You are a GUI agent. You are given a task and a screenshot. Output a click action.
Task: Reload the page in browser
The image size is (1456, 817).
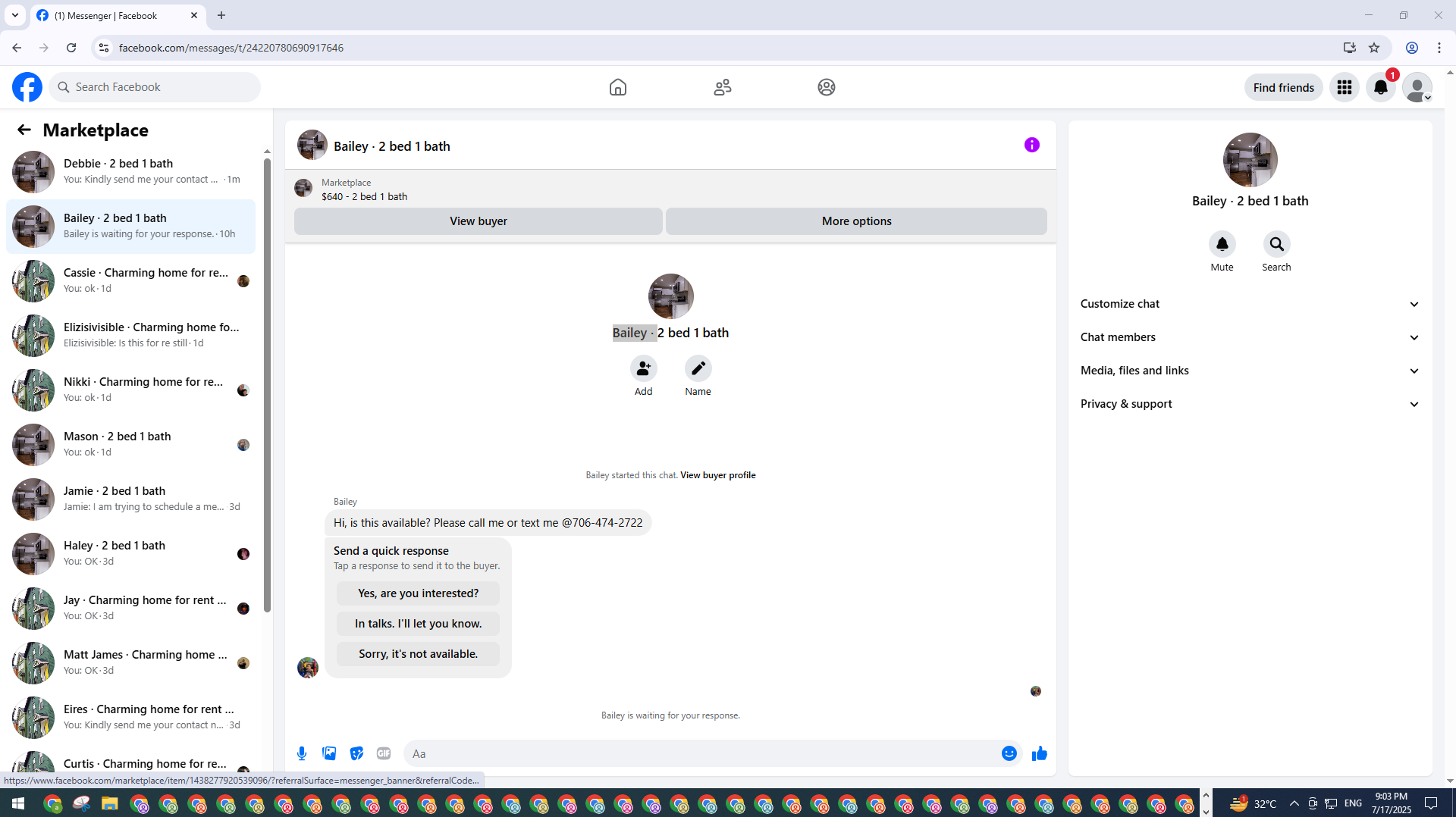point(71,48)
